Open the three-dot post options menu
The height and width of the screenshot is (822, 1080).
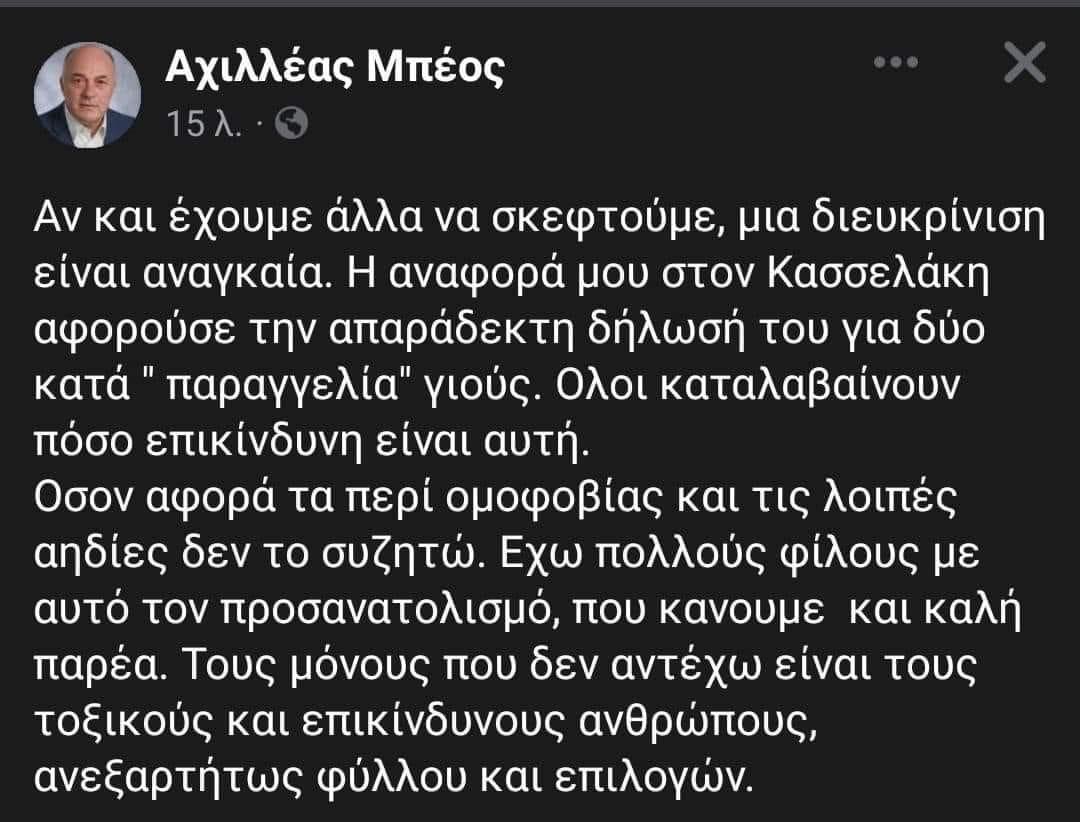coord(895,64)
